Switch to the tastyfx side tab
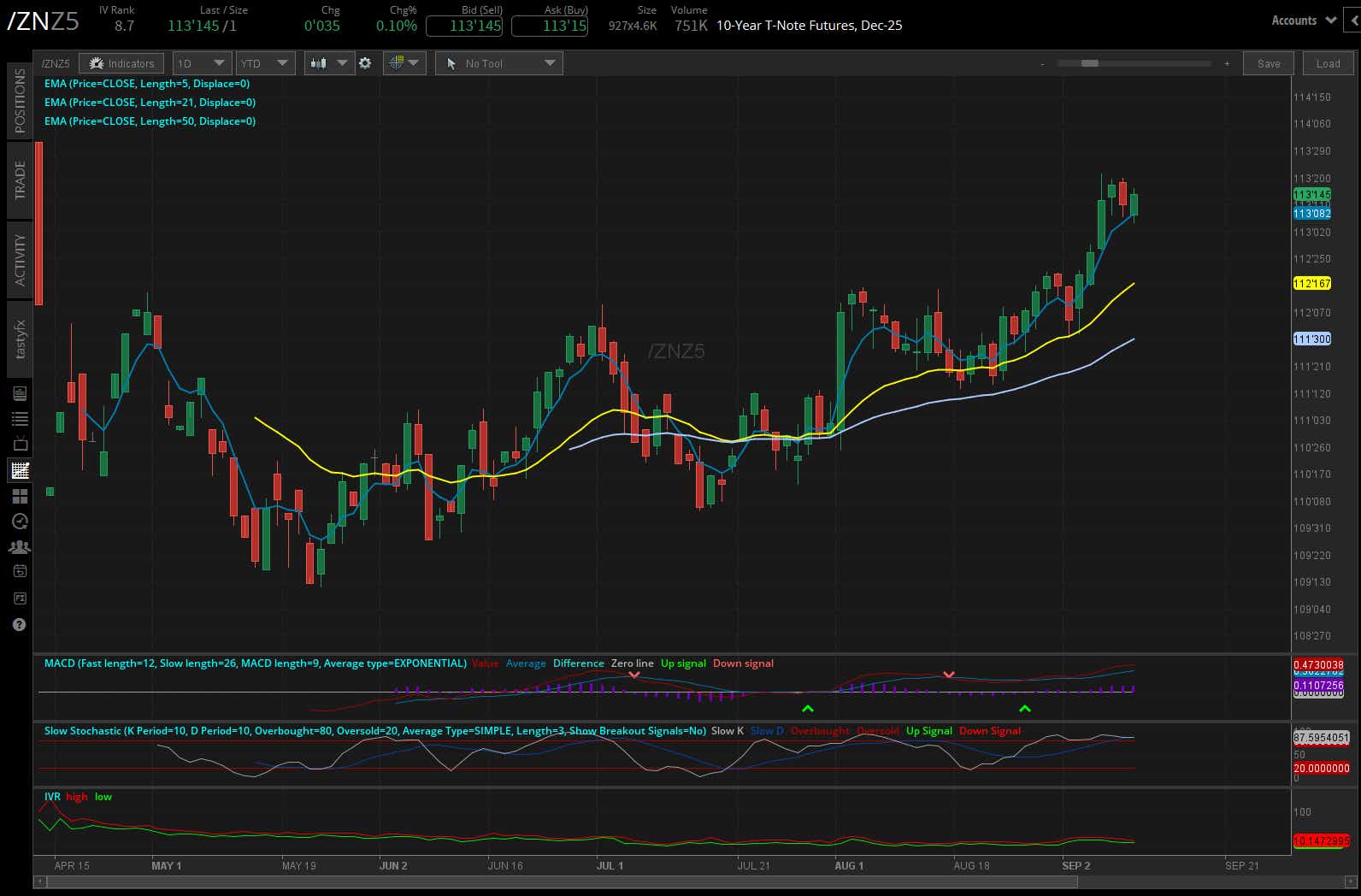This screenshot has height=896, width=1361. 20,339
